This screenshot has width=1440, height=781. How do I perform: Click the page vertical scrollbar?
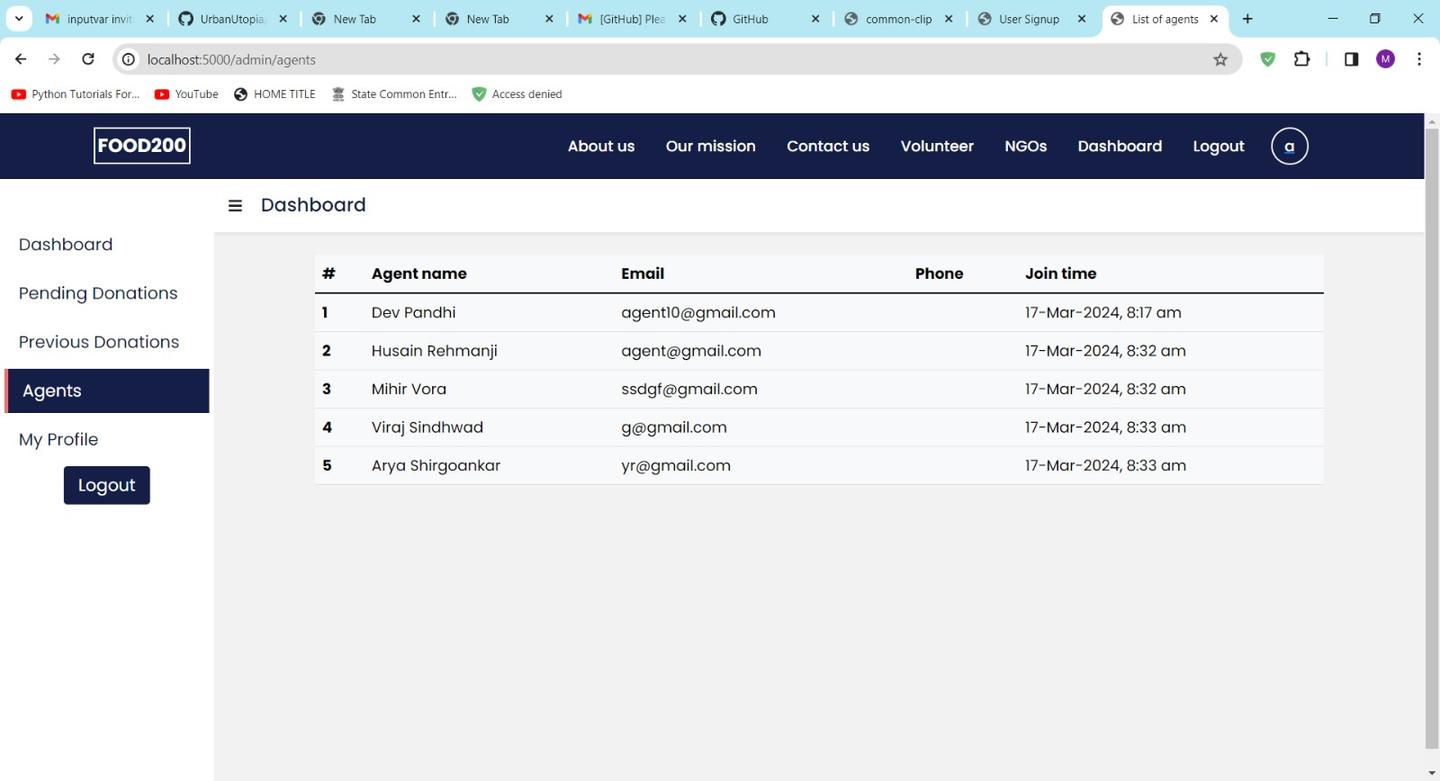pyautogui.click(x=1432, y=440)
